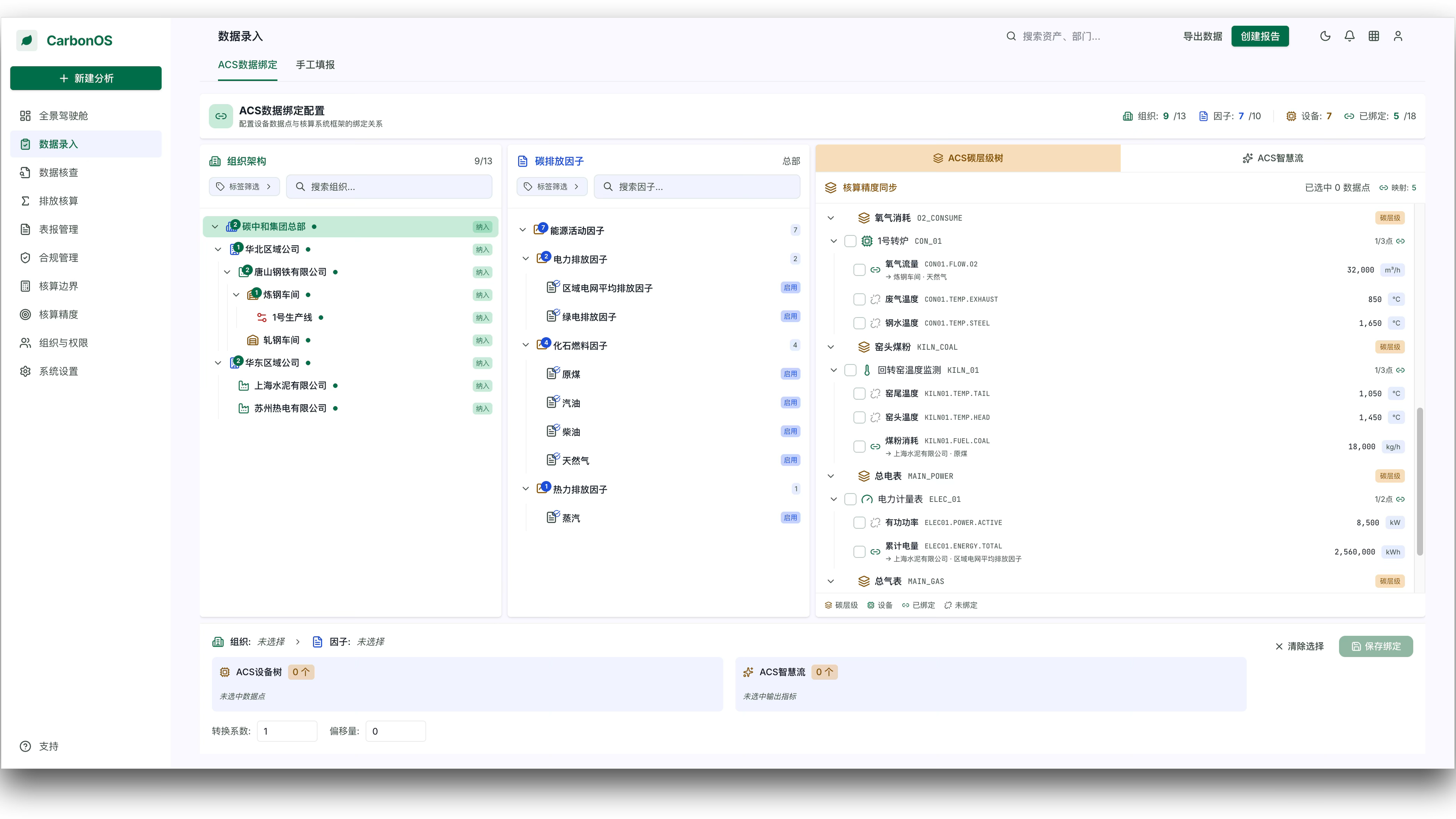Toggle dark mode moon icon

point(1325,36)
